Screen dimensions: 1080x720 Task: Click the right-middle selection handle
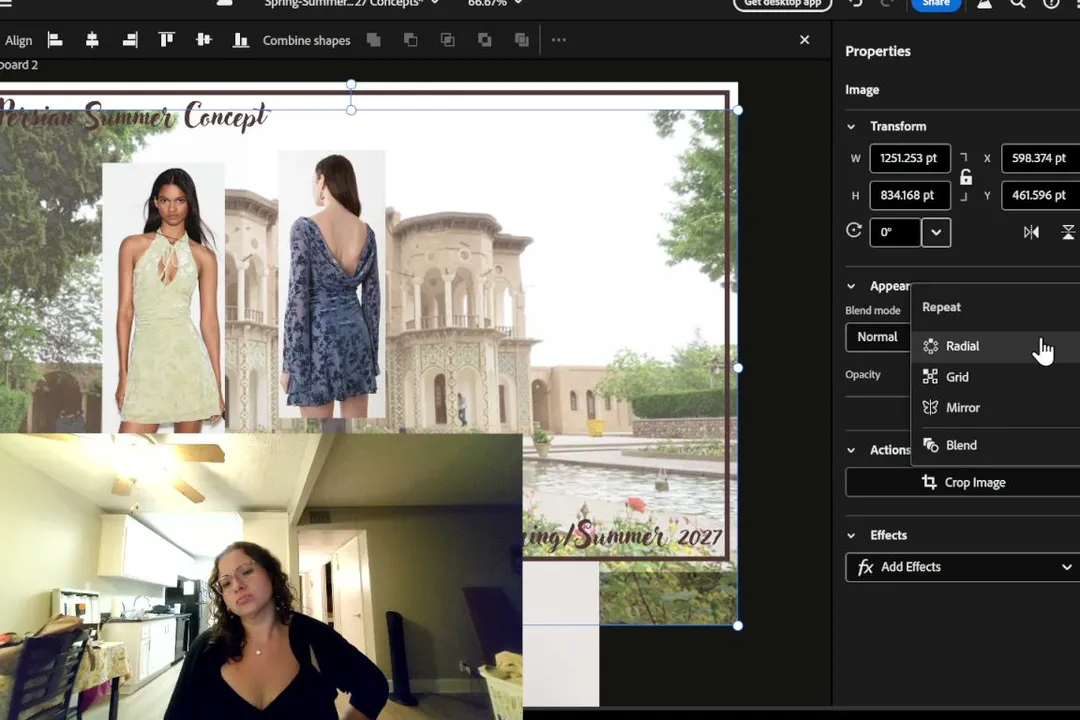pos(738,368)
